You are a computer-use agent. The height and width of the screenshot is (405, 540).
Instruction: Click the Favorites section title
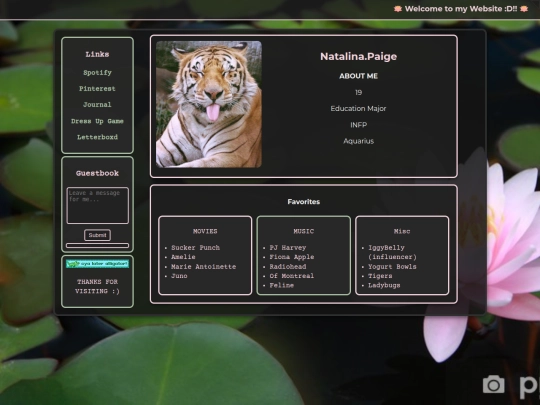[x=304, y=202]
